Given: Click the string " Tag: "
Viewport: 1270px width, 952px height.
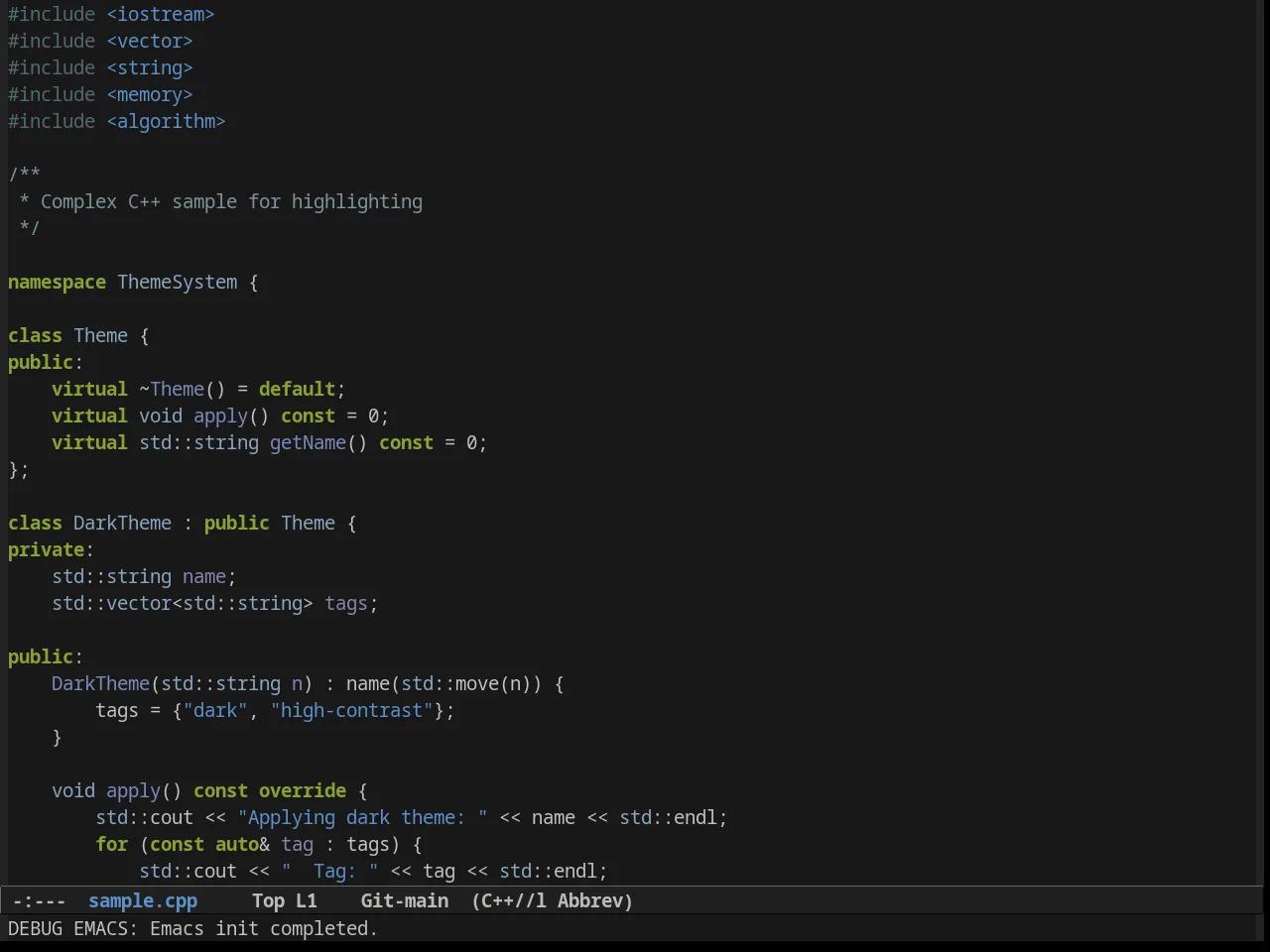Looking at the screenshot, I should click(x=329, y=871).
